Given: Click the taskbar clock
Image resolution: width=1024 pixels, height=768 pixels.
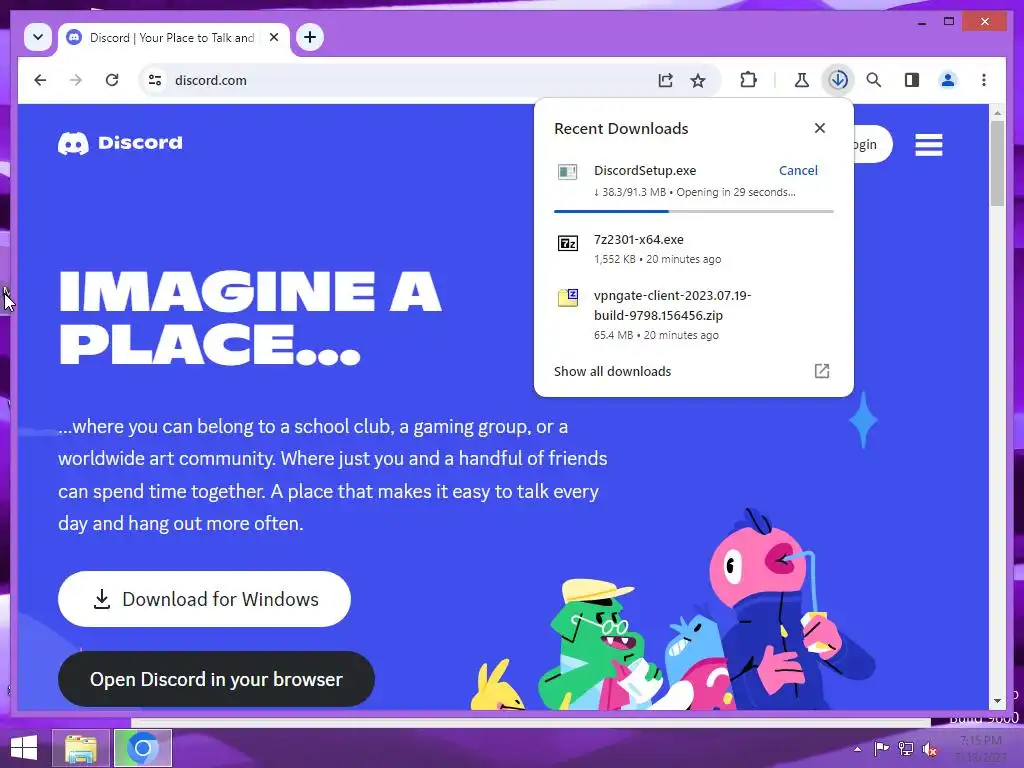Looking at the screenshot, I should tap(982, 749).
